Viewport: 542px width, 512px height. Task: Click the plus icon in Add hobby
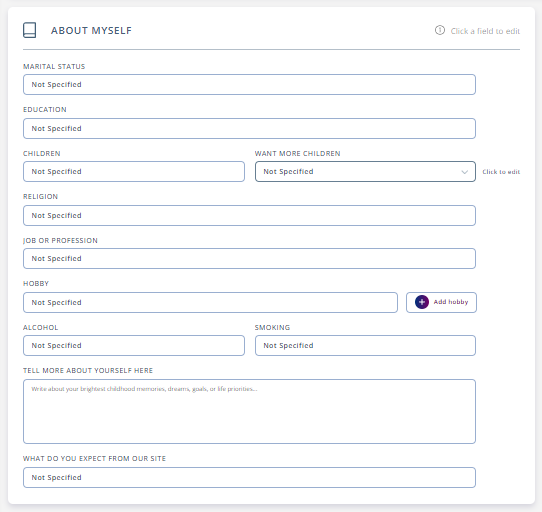(422, 302)
